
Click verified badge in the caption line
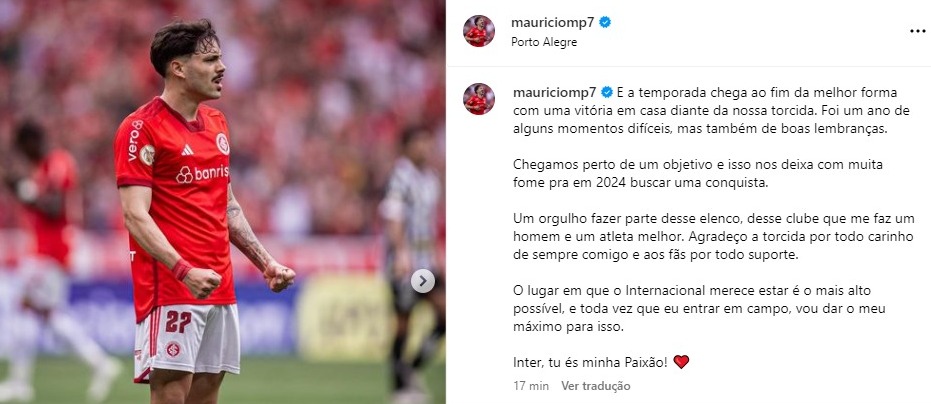(x=607, y=93)
